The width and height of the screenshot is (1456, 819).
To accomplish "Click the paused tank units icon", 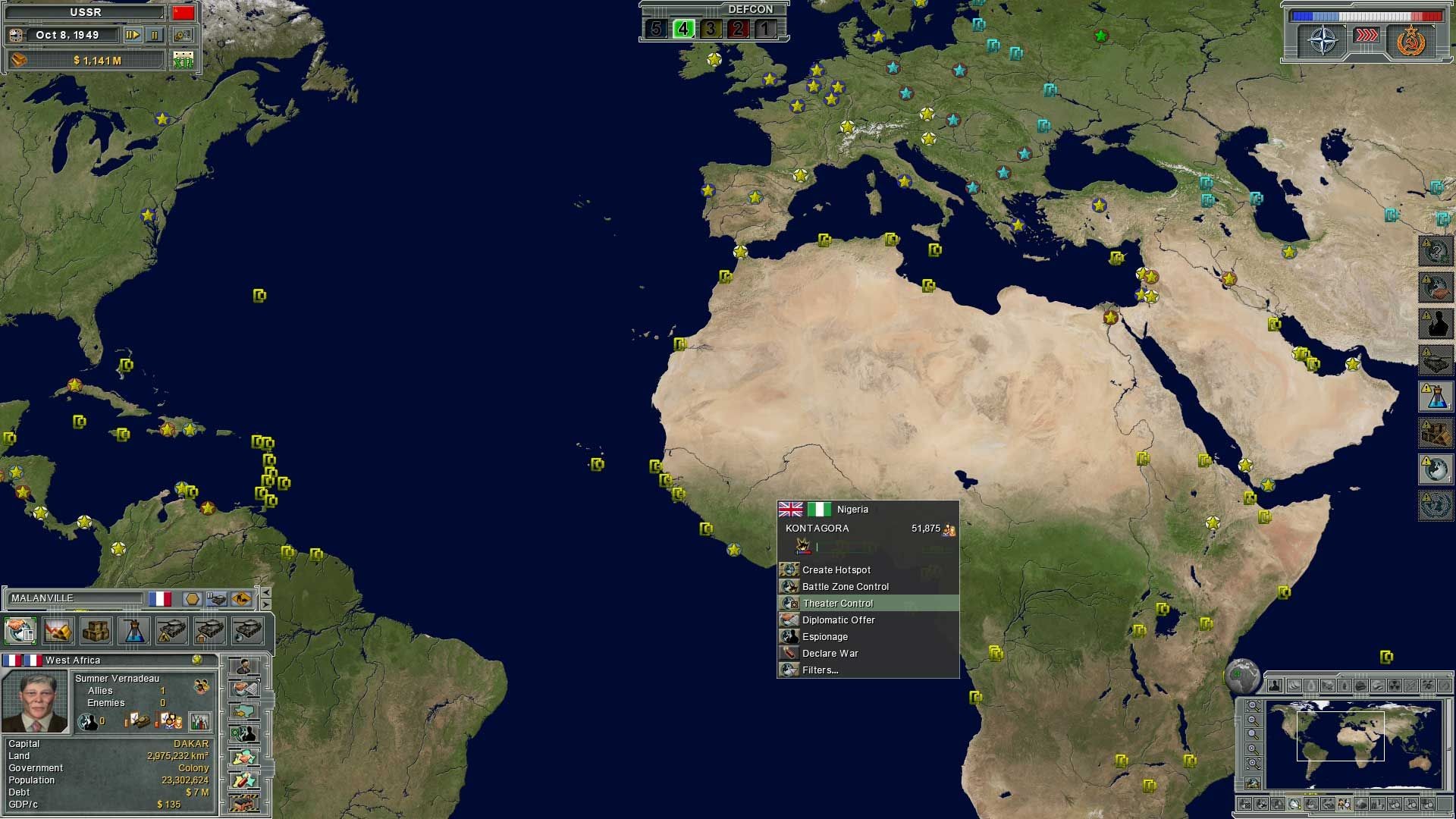I will 217,599.
